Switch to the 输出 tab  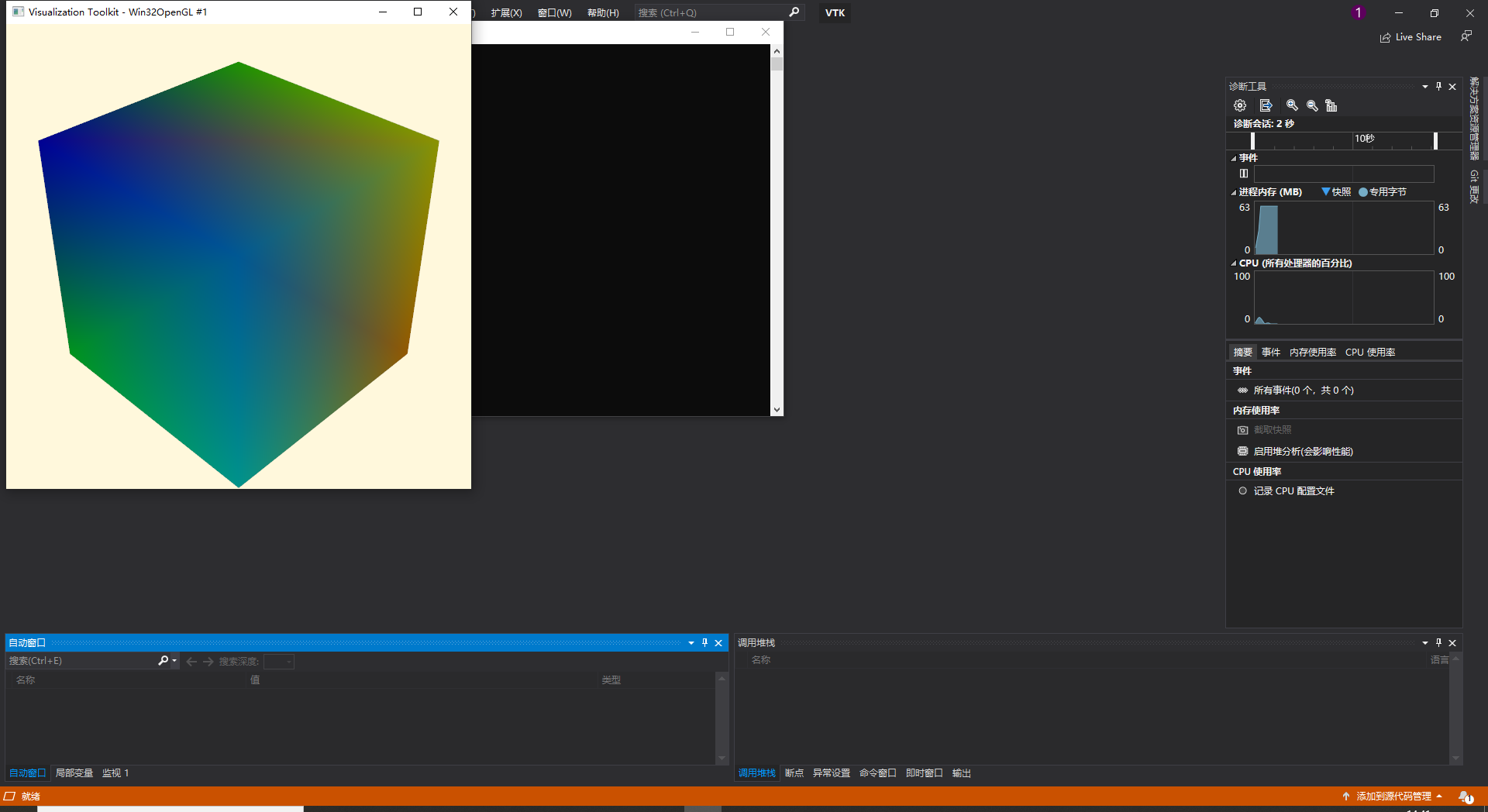(x=962, y=773)
